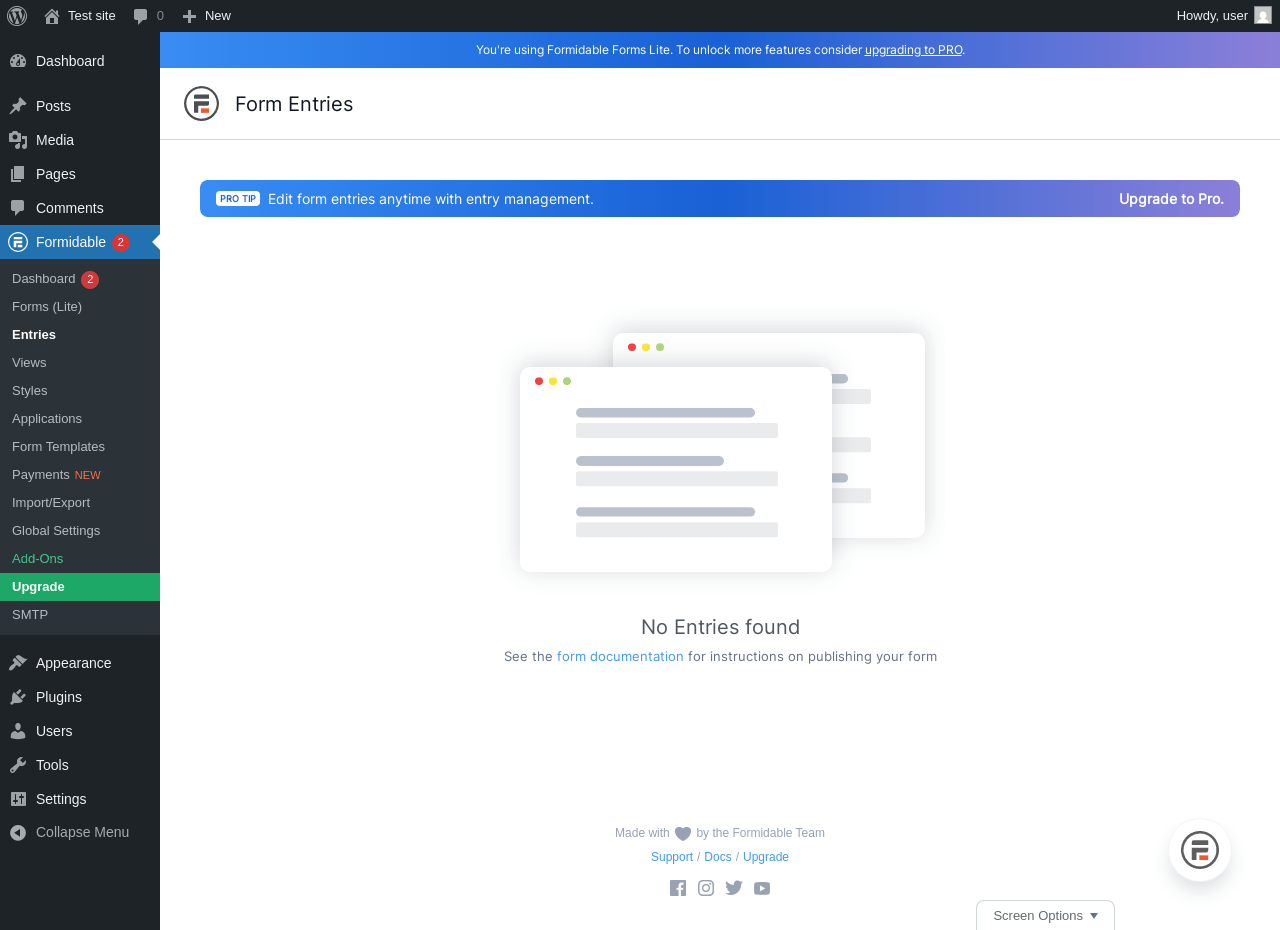Open the user avatar in top bar
This screenshot has width=1280, height=930.
[x=1263, y=15]
